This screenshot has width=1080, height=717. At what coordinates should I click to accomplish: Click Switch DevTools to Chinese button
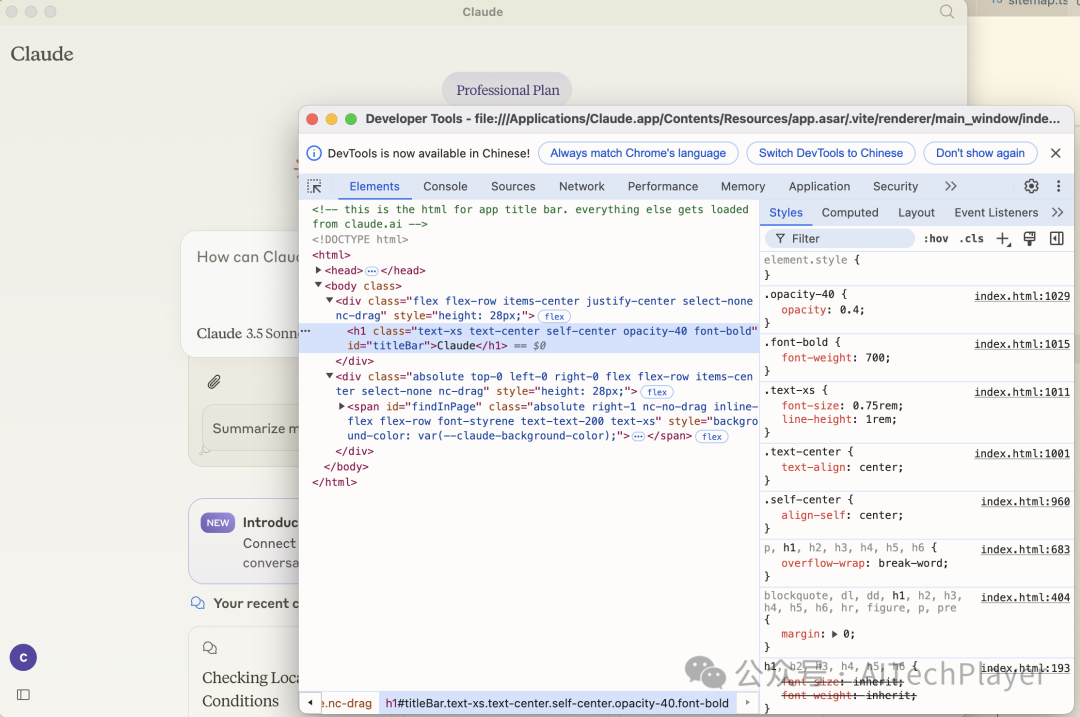point(831,153)
